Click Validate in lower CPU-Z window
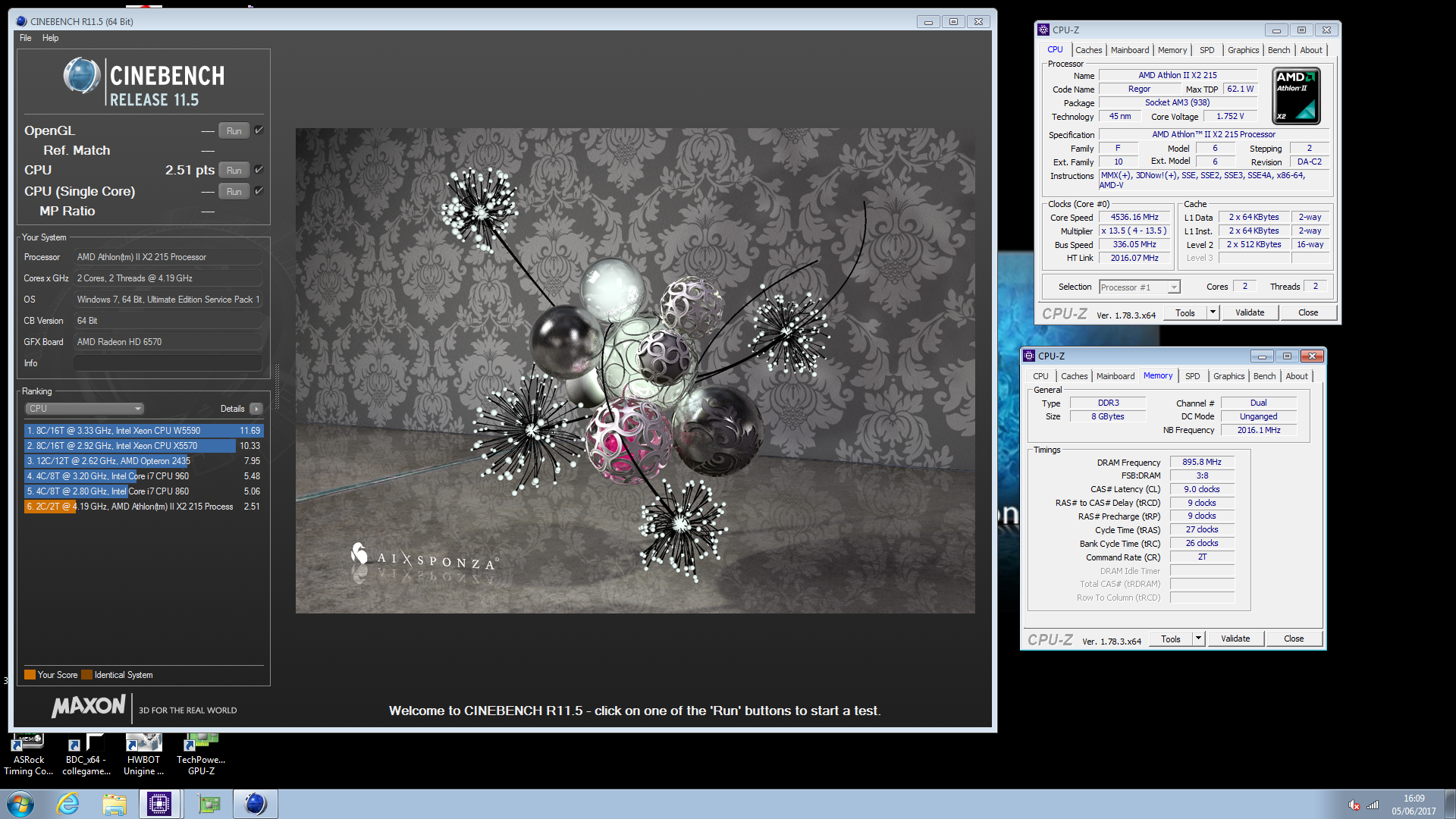Screen dimensions: 1456x819 [x=1235, y=639]
